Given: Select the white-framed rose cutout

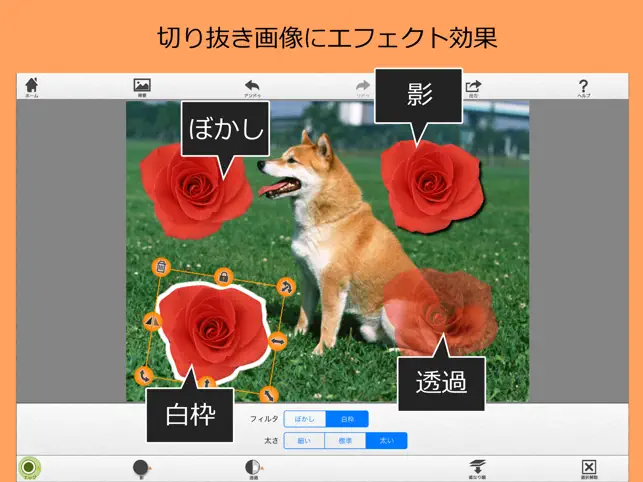Looking at the screenshot, I should click(214, 331).
